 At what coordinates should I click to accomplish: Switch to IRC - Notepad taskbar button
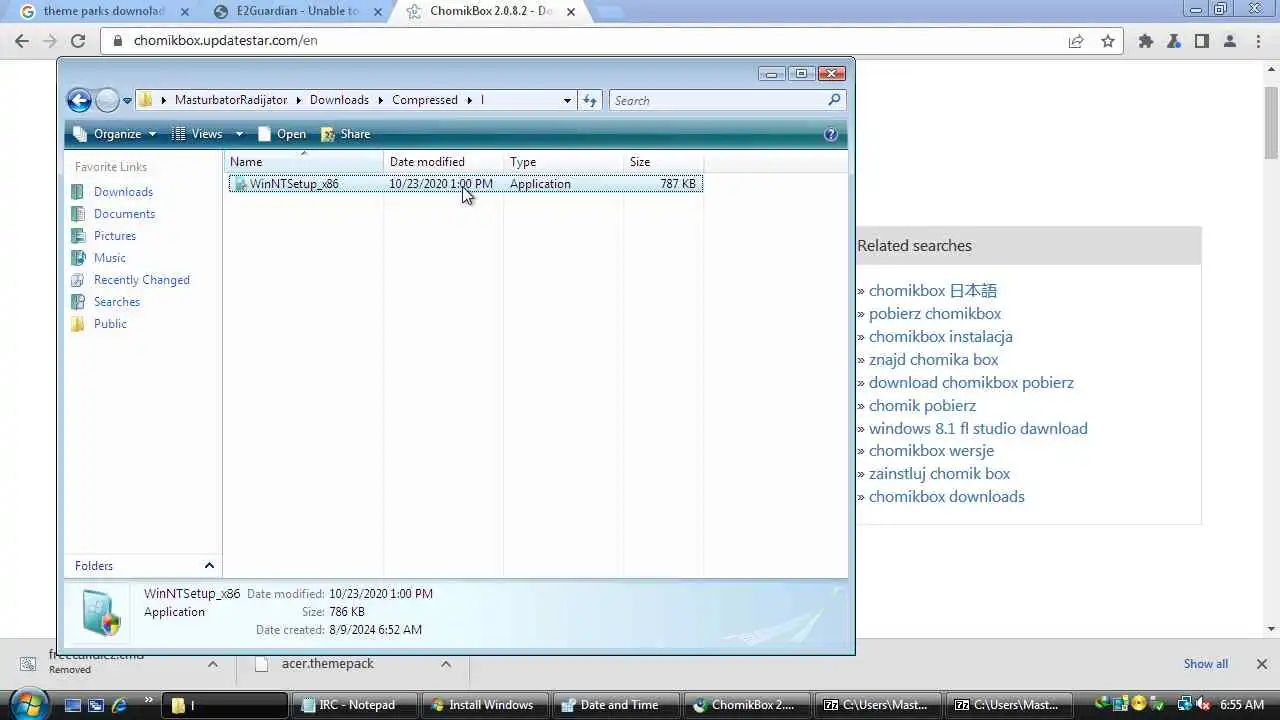point(357,705)
